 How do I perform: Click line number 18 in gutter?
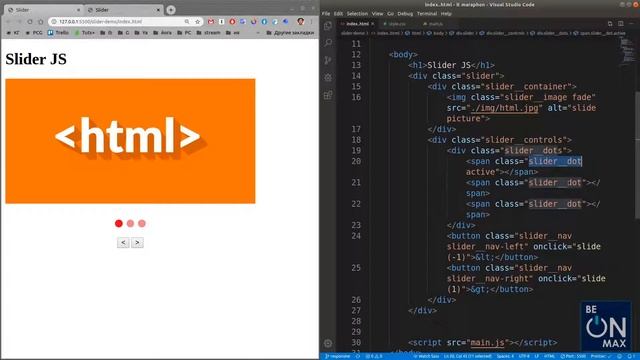356,140
